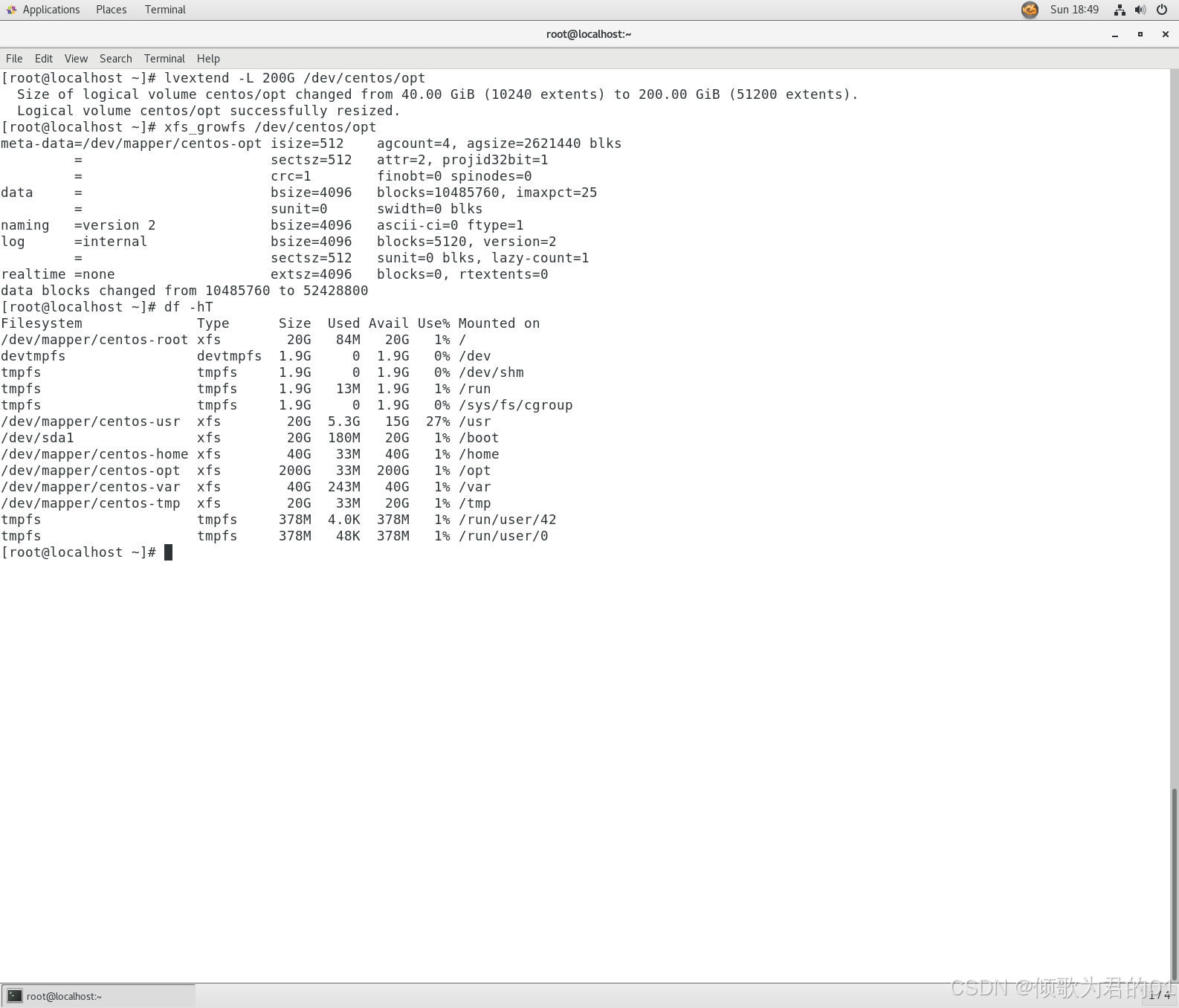Screen dimensions: 1179x1008
Task: Minimize the terminal window
Action: pyautogui.click(x=1115, y=34)
